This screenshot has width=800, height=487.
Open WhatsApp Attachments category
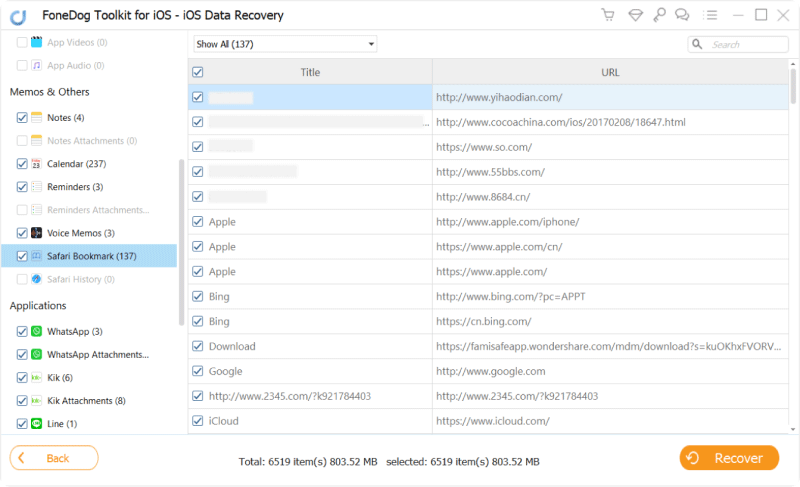point(98,354)
